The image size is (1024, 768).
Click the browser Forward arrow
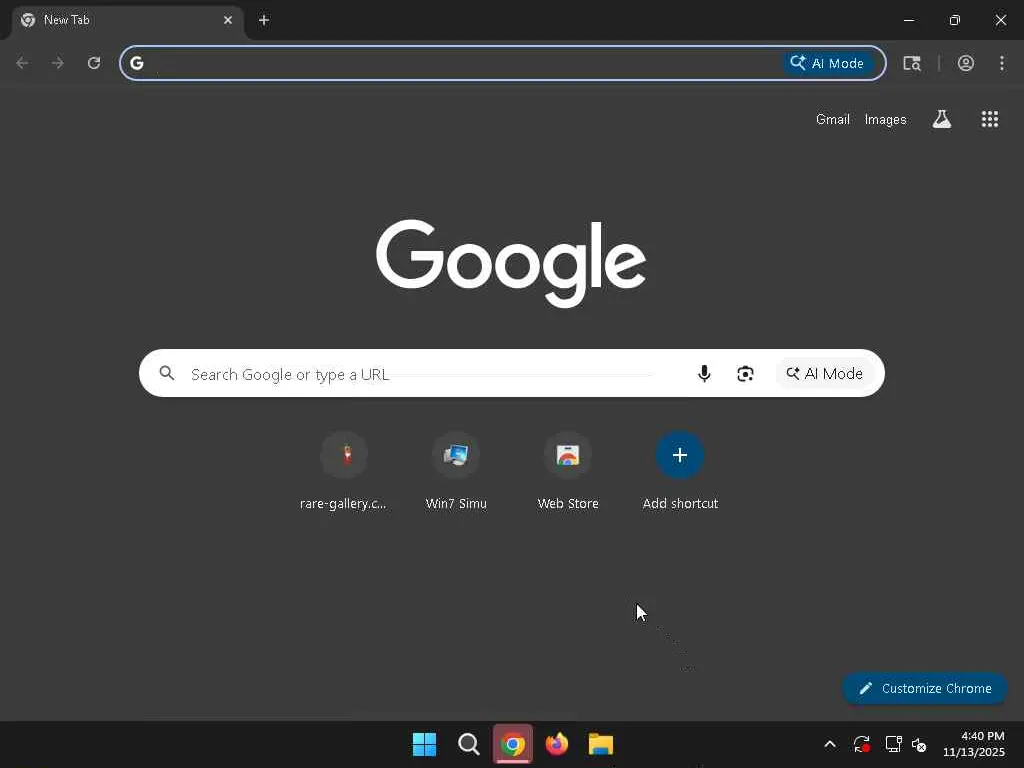point(58,63)
